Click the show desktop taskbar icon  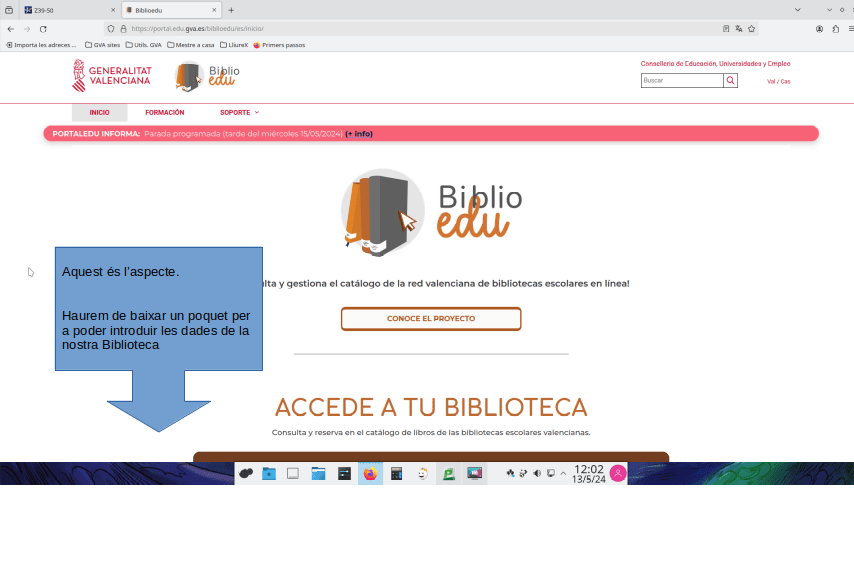pos(293,474)
